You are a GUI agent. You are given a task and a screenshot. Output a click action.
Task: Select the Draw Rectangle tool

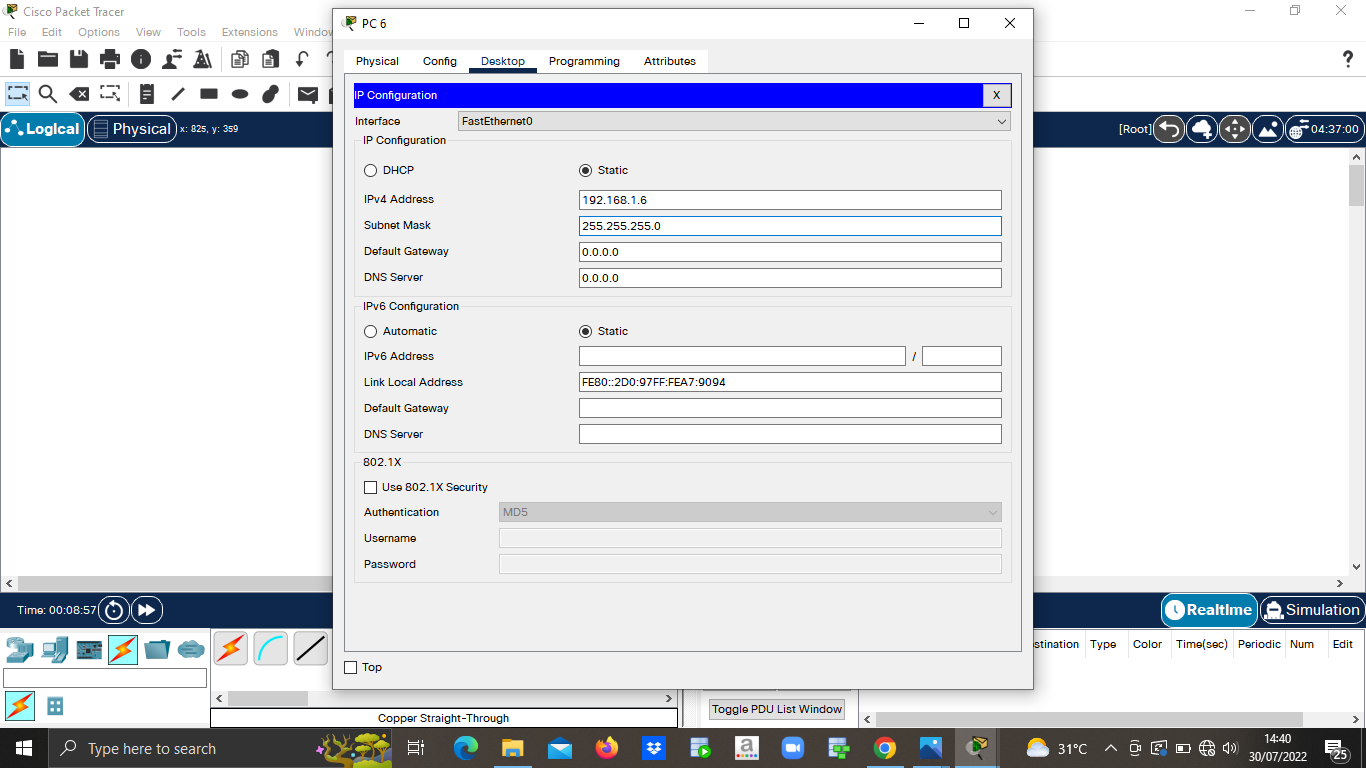click(x=209, y=94)
